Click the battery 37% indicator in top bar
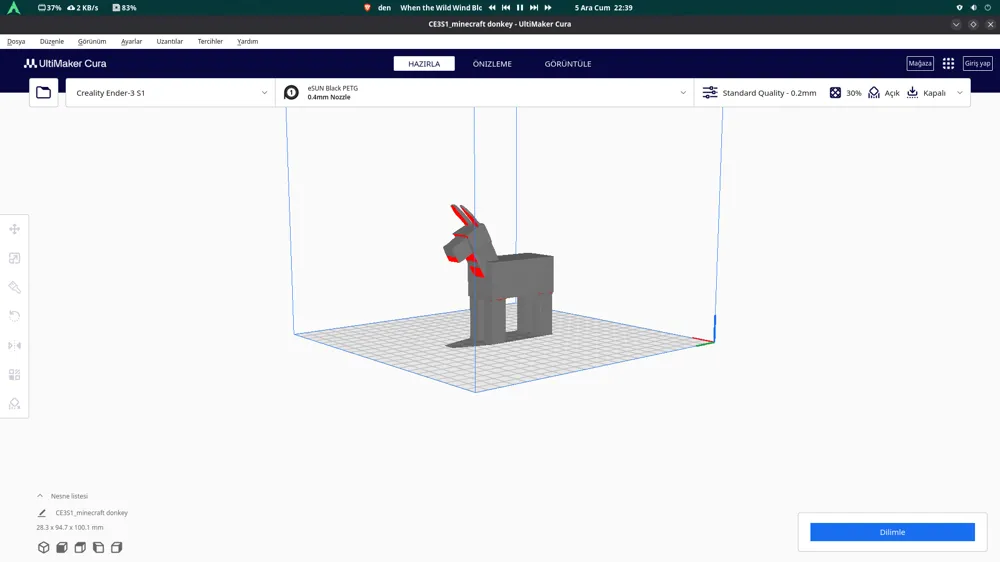 pyautogui.click(x=49, y=8)
